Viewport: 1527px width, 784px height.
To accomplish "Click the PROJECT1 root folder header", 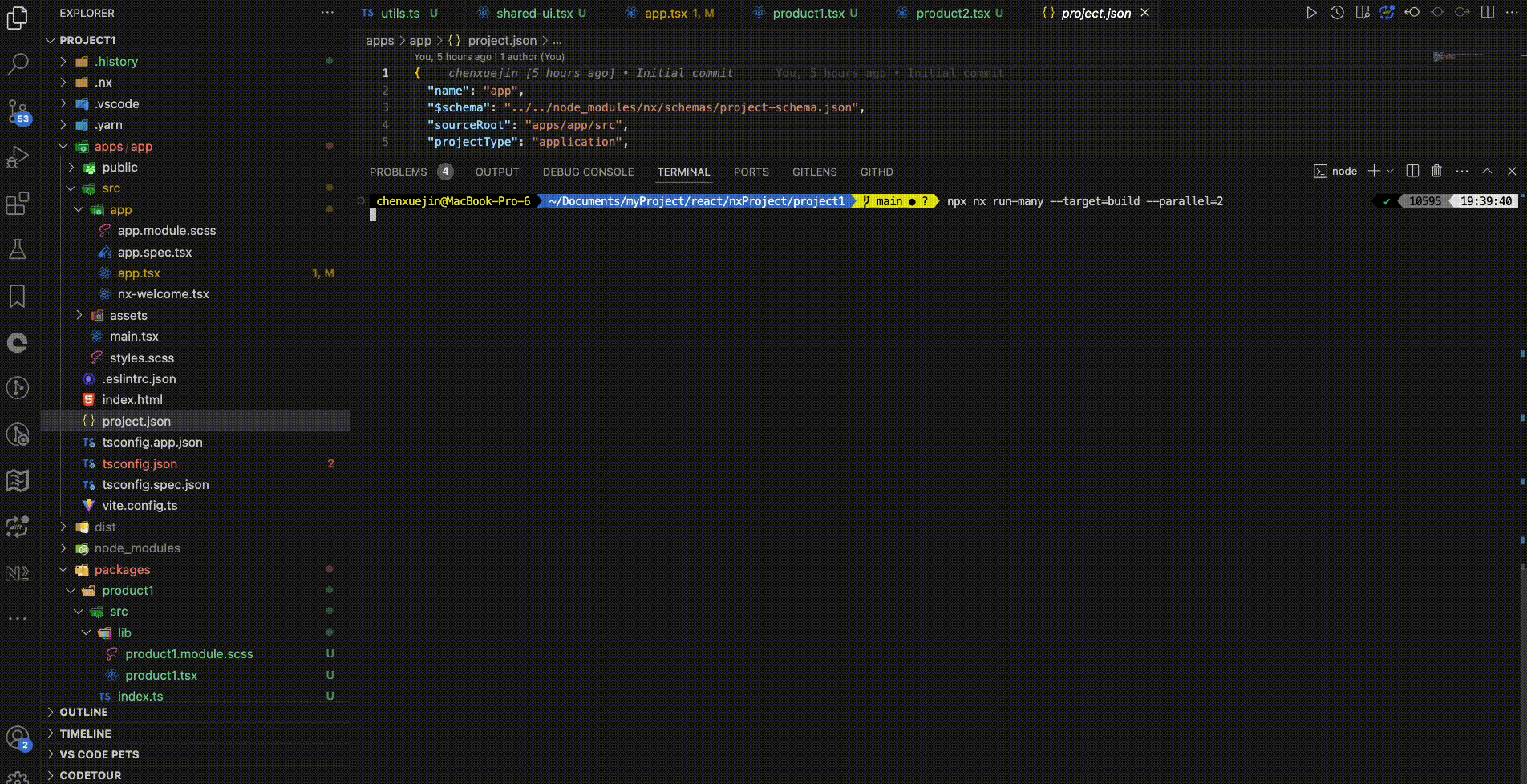I will (87, 40).
